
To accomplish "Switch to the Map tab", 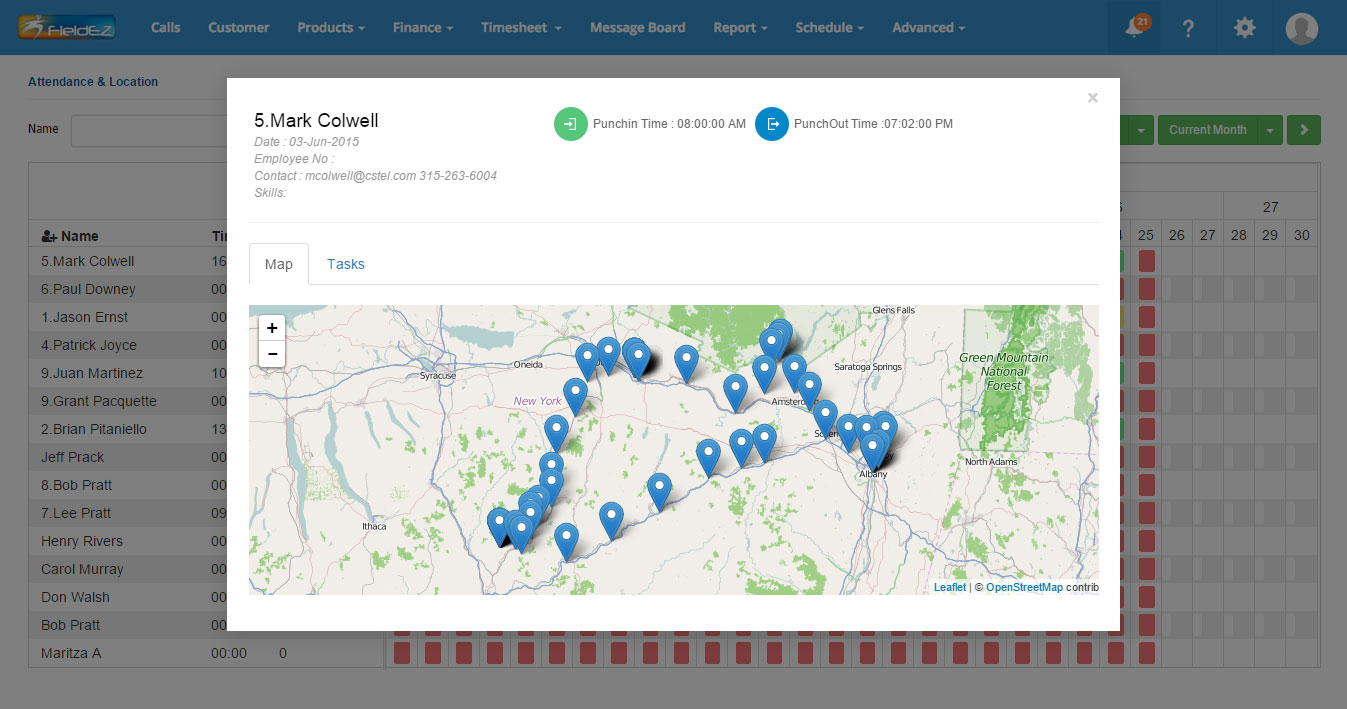I will tap(279, 264).
